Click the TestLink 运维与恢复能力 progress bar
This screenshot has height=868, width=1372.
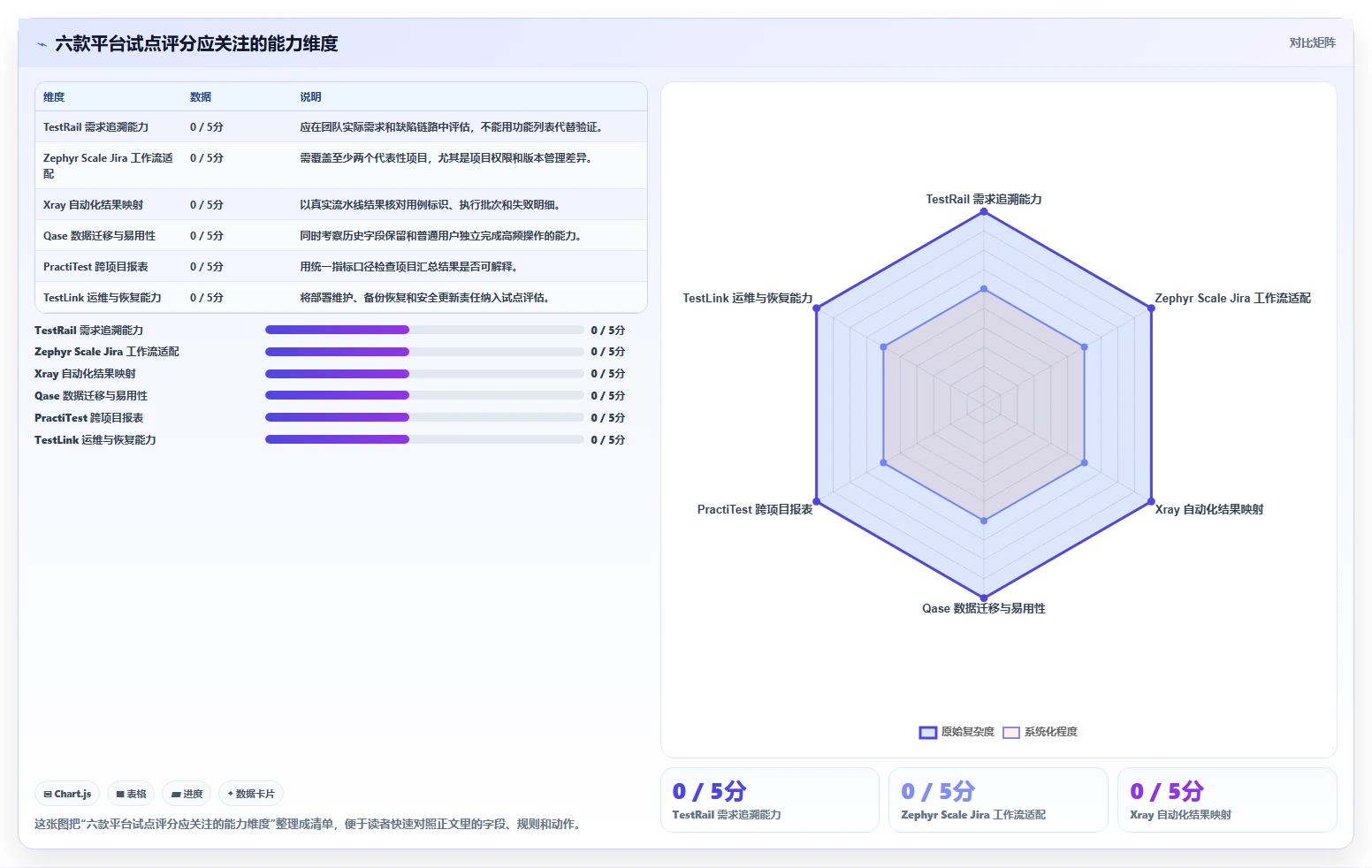click(424, 439)
